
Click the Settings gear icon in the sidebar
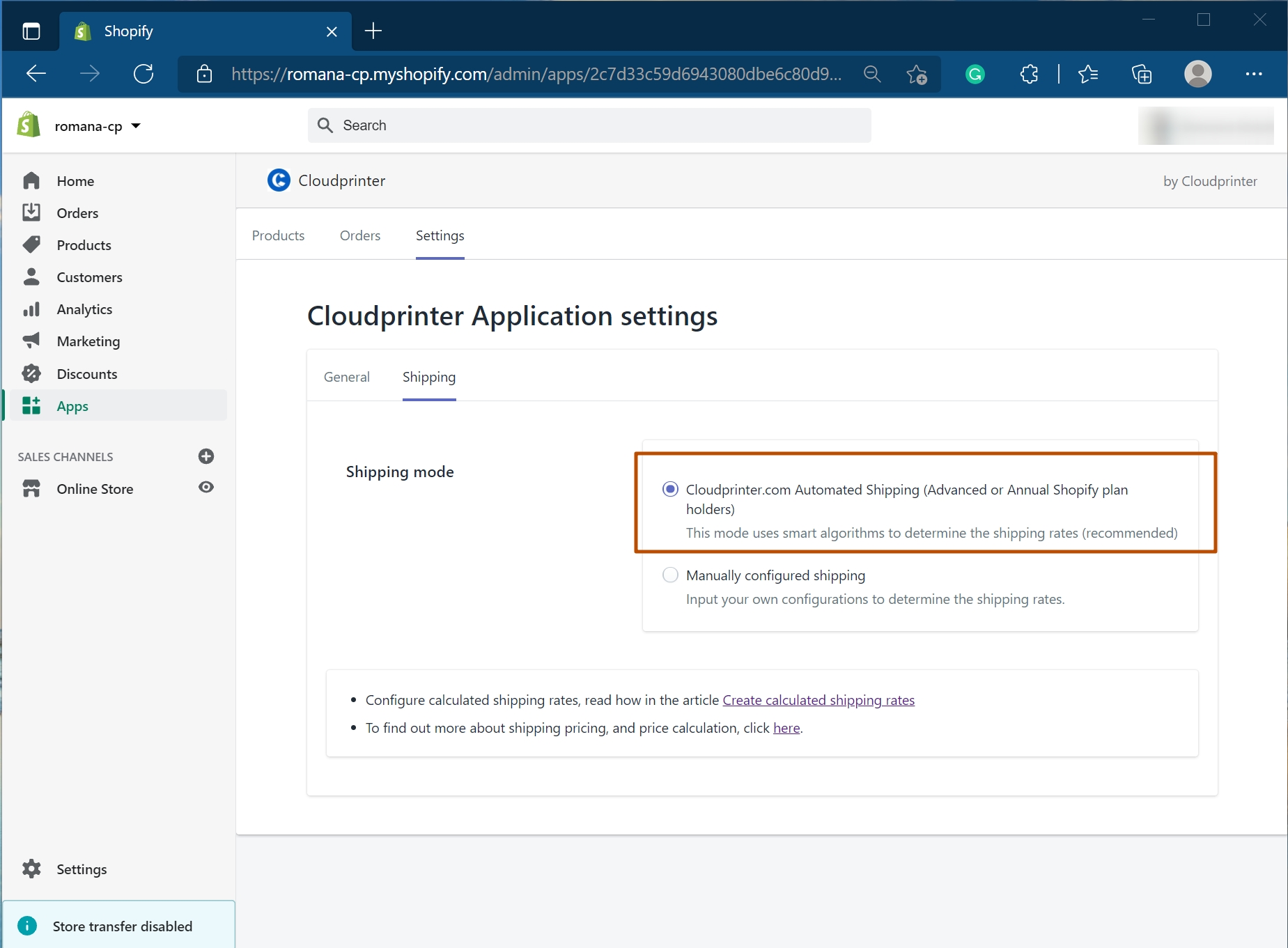(x=31, y=869)
